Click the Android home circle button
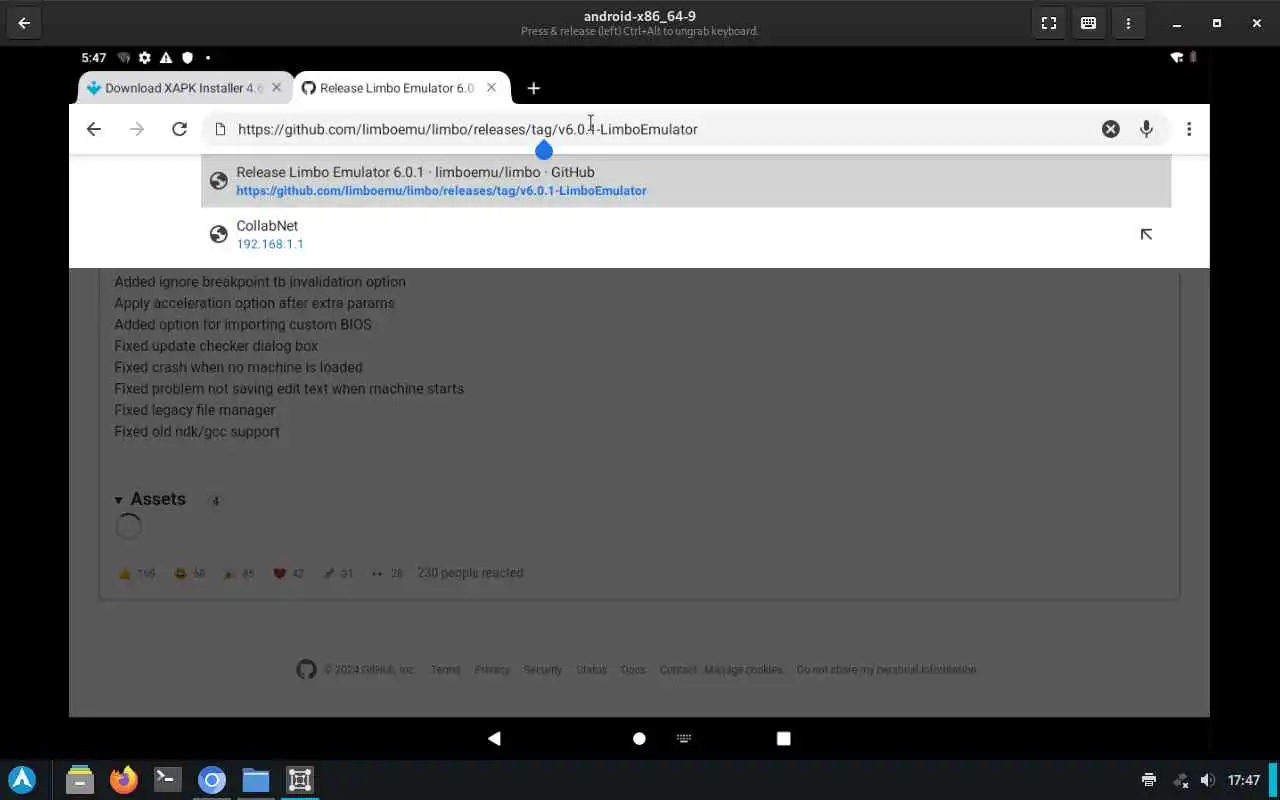This screenshot has width=1280, height=800. 639,738
